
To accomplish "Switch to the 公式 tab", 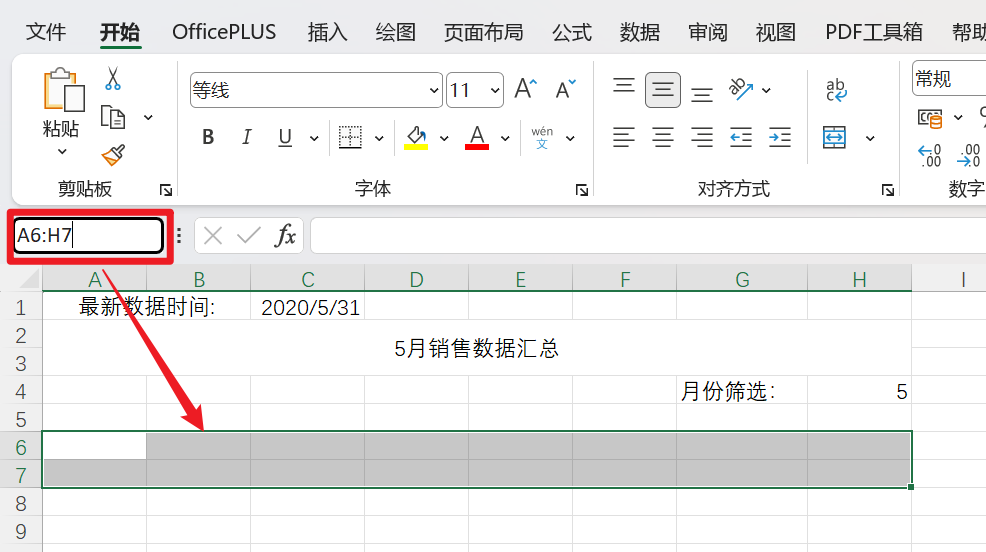I will pyautogui.click(x=572, y=32).
